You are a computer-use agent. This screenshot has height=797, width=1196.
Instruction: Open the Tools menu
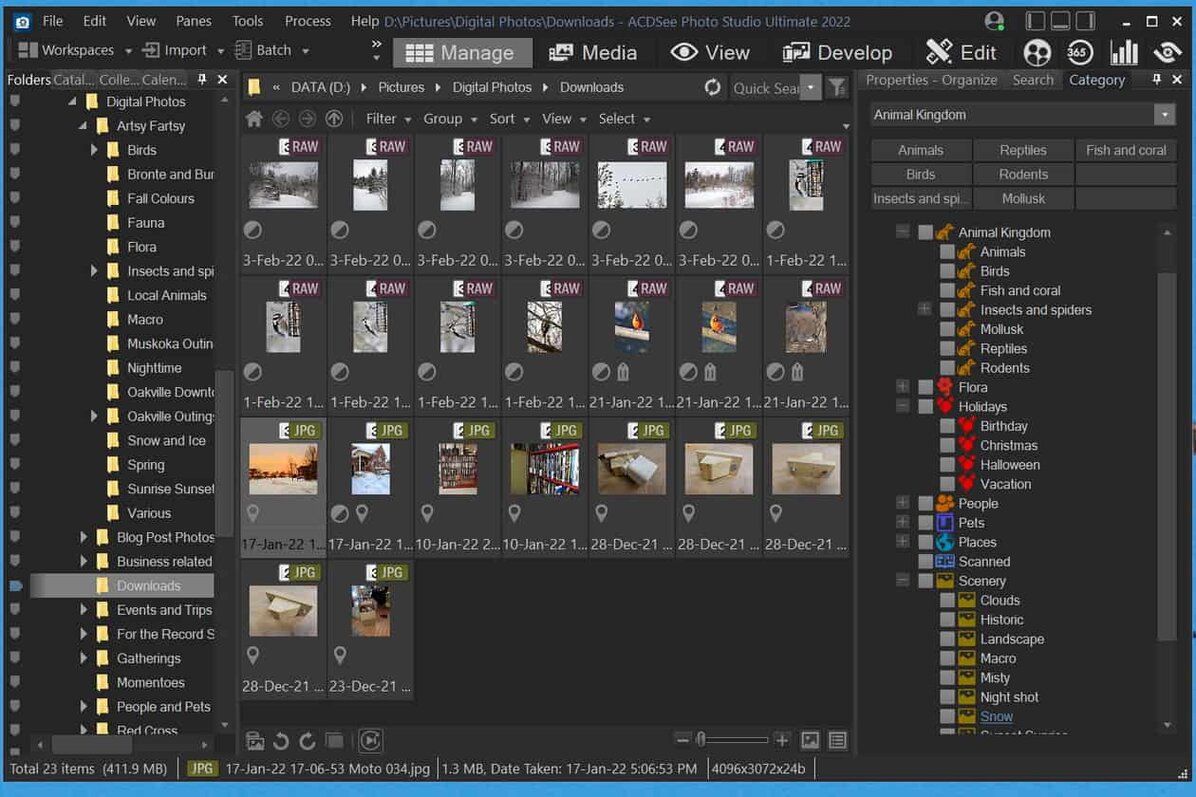tap(247, 21)
